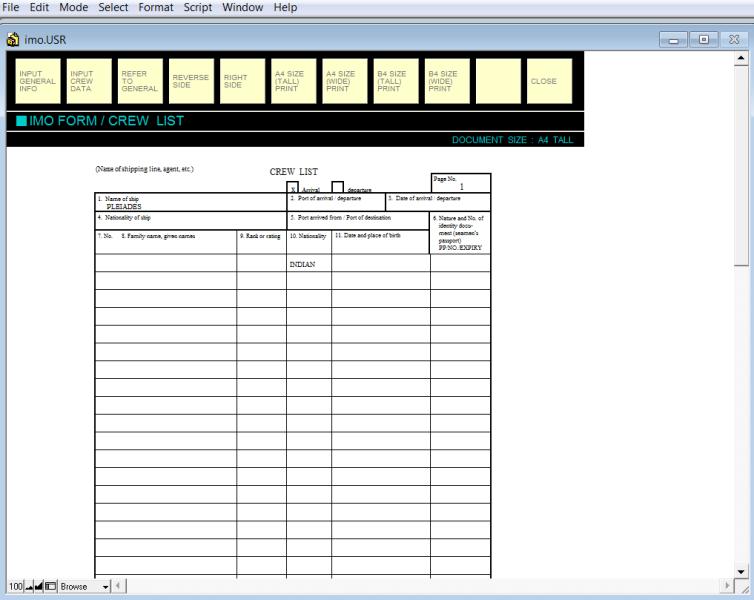Click the Page No. field
Viewport: 754px width, 600px height.
coord(461,186)
